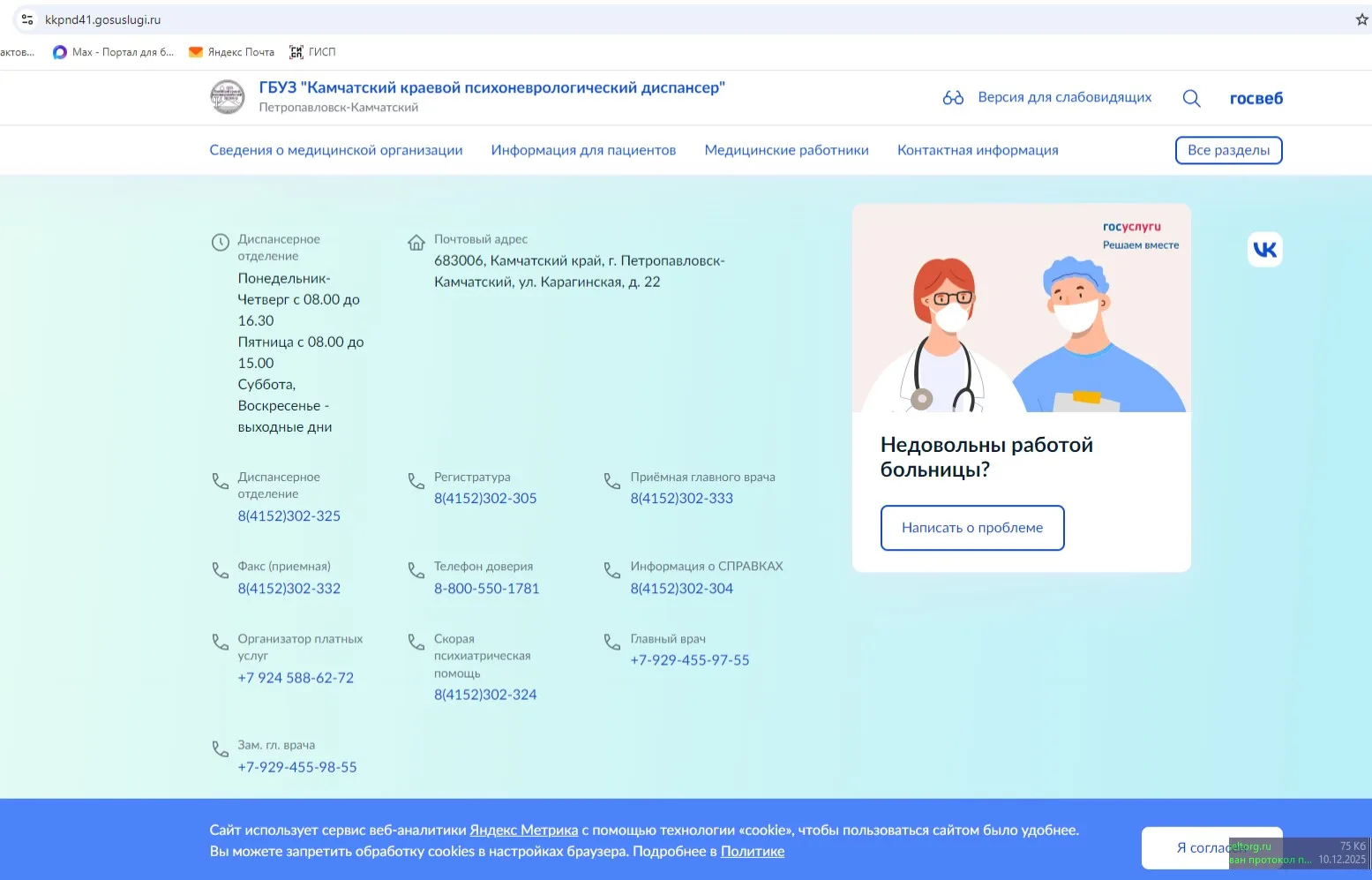
Task: Open the ГИСП bookmark
Action: [x=312, y=52]
